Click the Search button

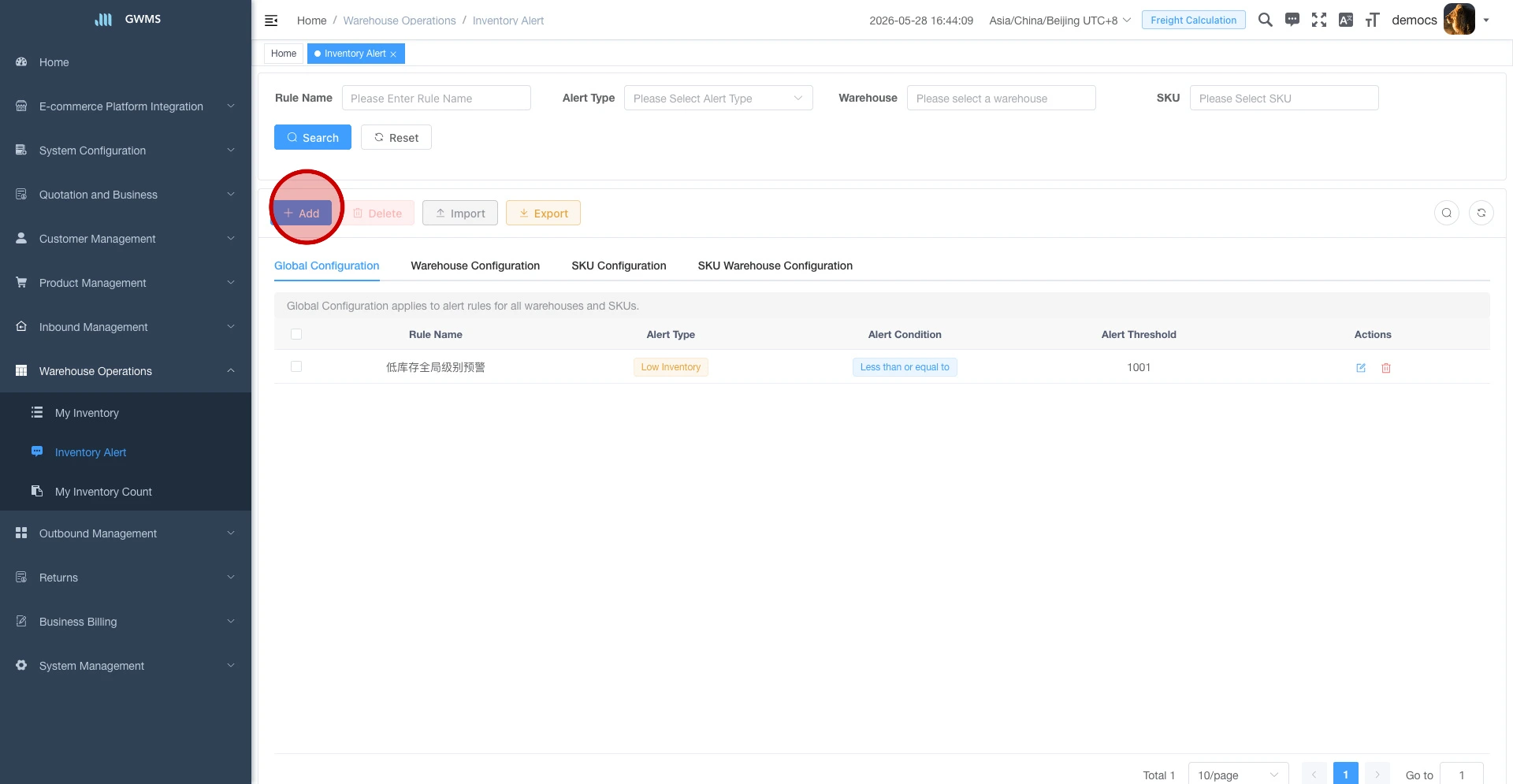pyautogui.click(x=313, y=137)
